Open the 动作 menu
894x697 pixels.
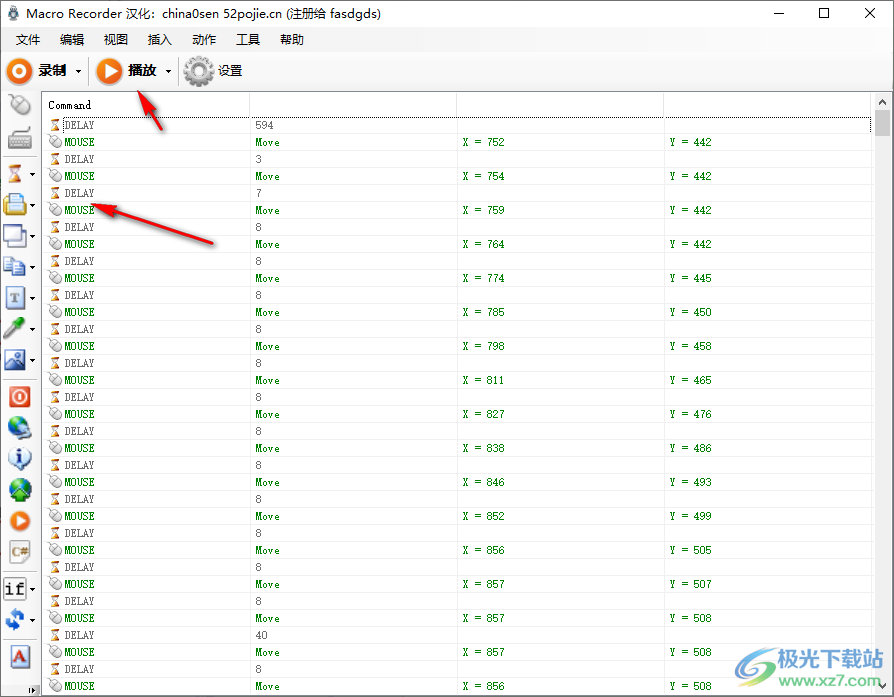204,40
